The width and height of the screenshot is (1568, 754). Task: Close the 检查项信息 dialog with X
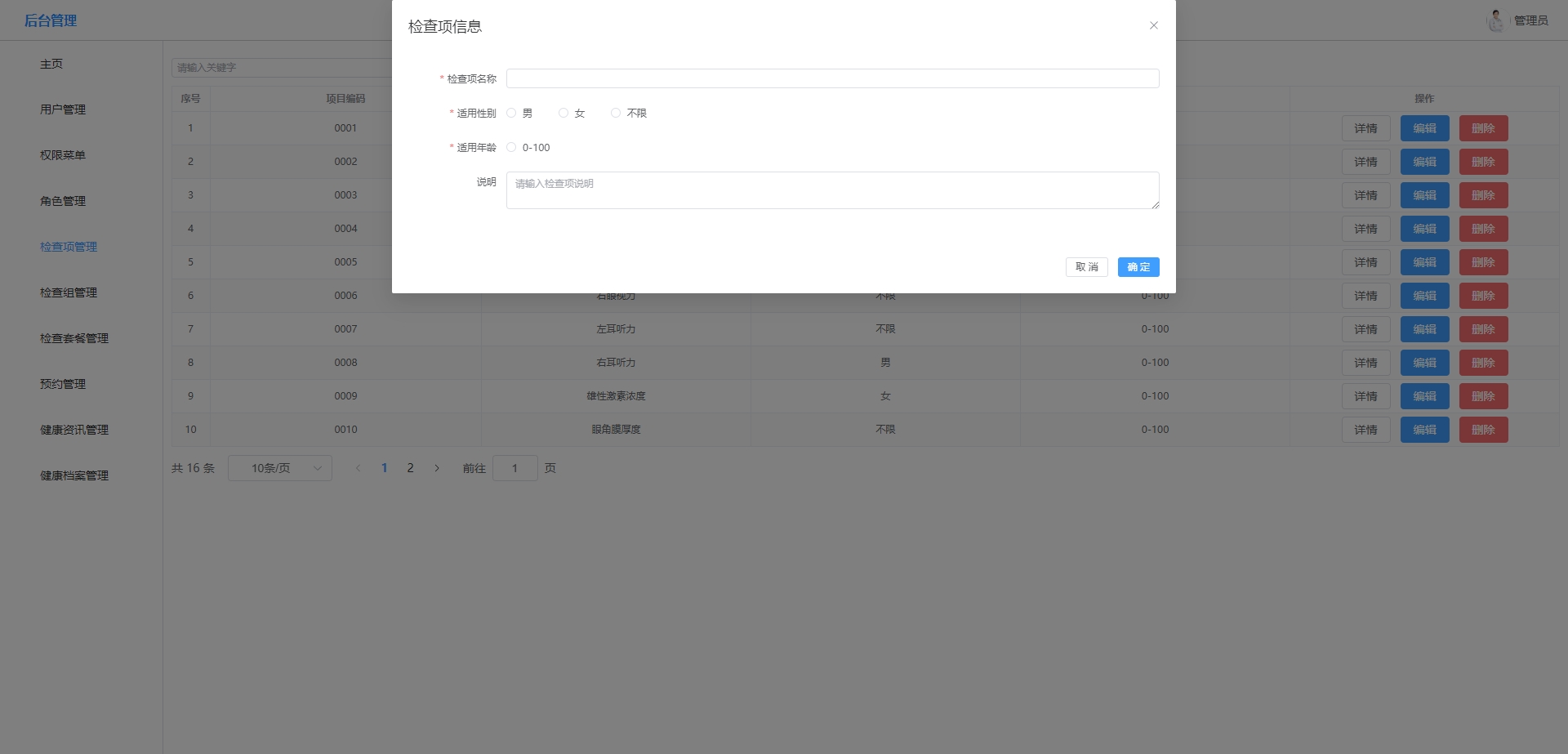tap(1153, 25)
